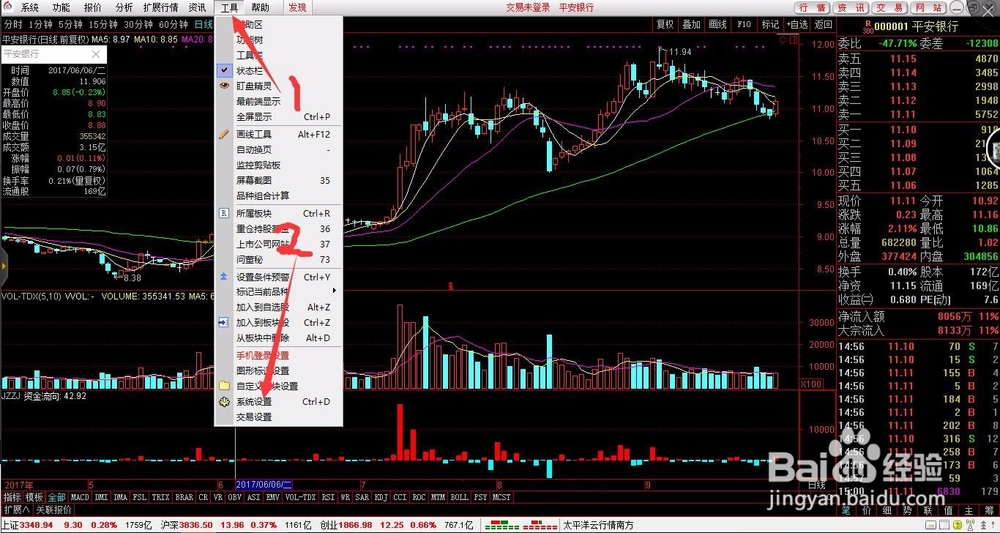The height and width of the screenshot is (533, 1000).
Task: Open the 扩展∧ expander at the bottom
Action: click(x=17, y=510)
